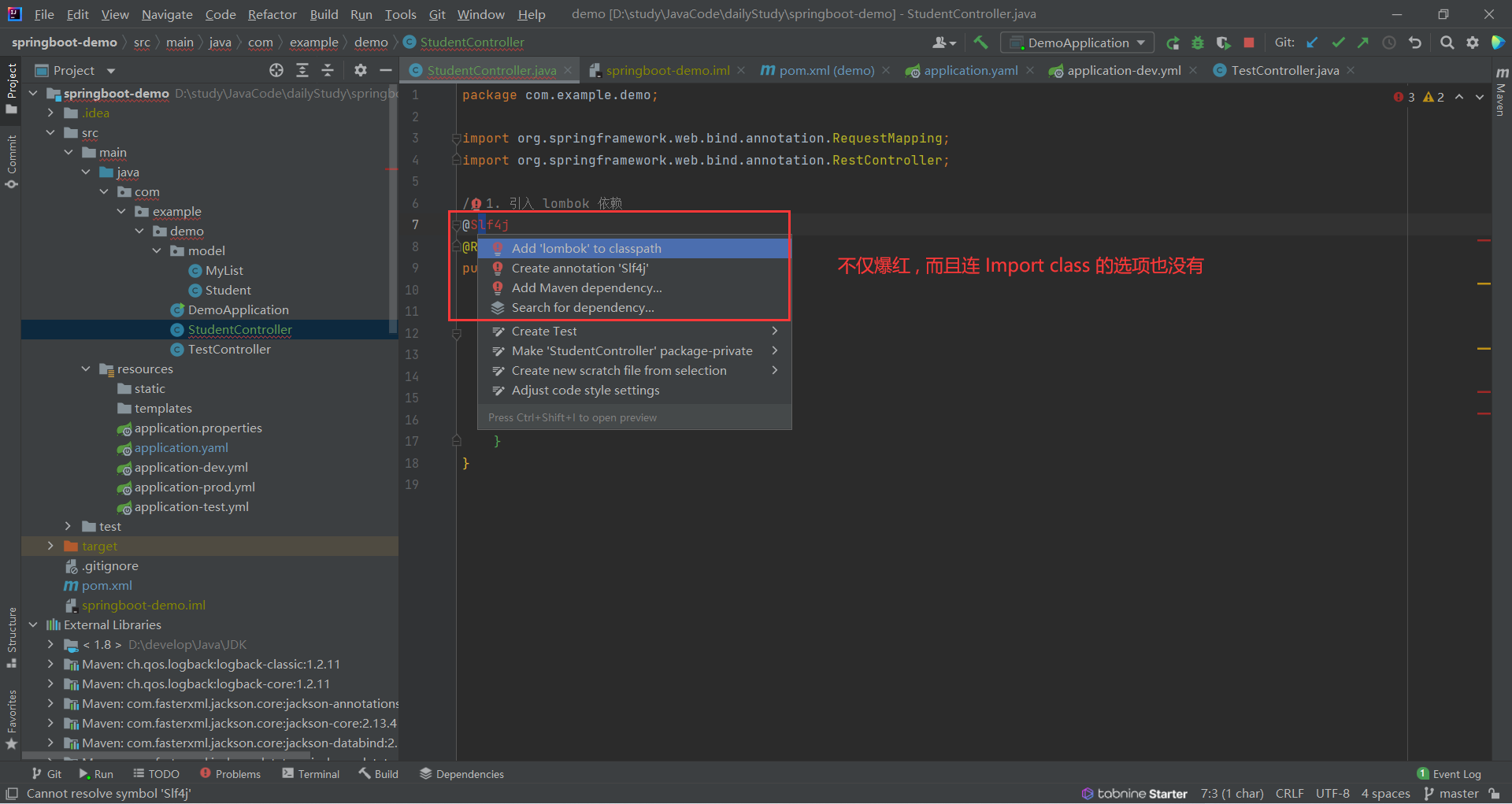The image size is (1512, 804).
Task: Expand all nodes icon in Project panel
Action: [302, 70]
